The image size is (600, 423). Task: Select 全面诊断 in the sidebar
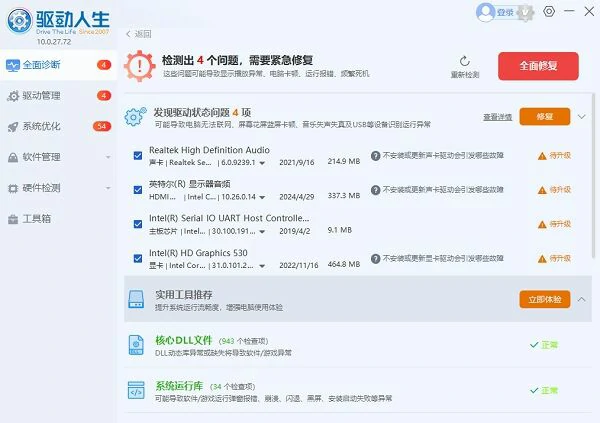click(x=58, y=65)
